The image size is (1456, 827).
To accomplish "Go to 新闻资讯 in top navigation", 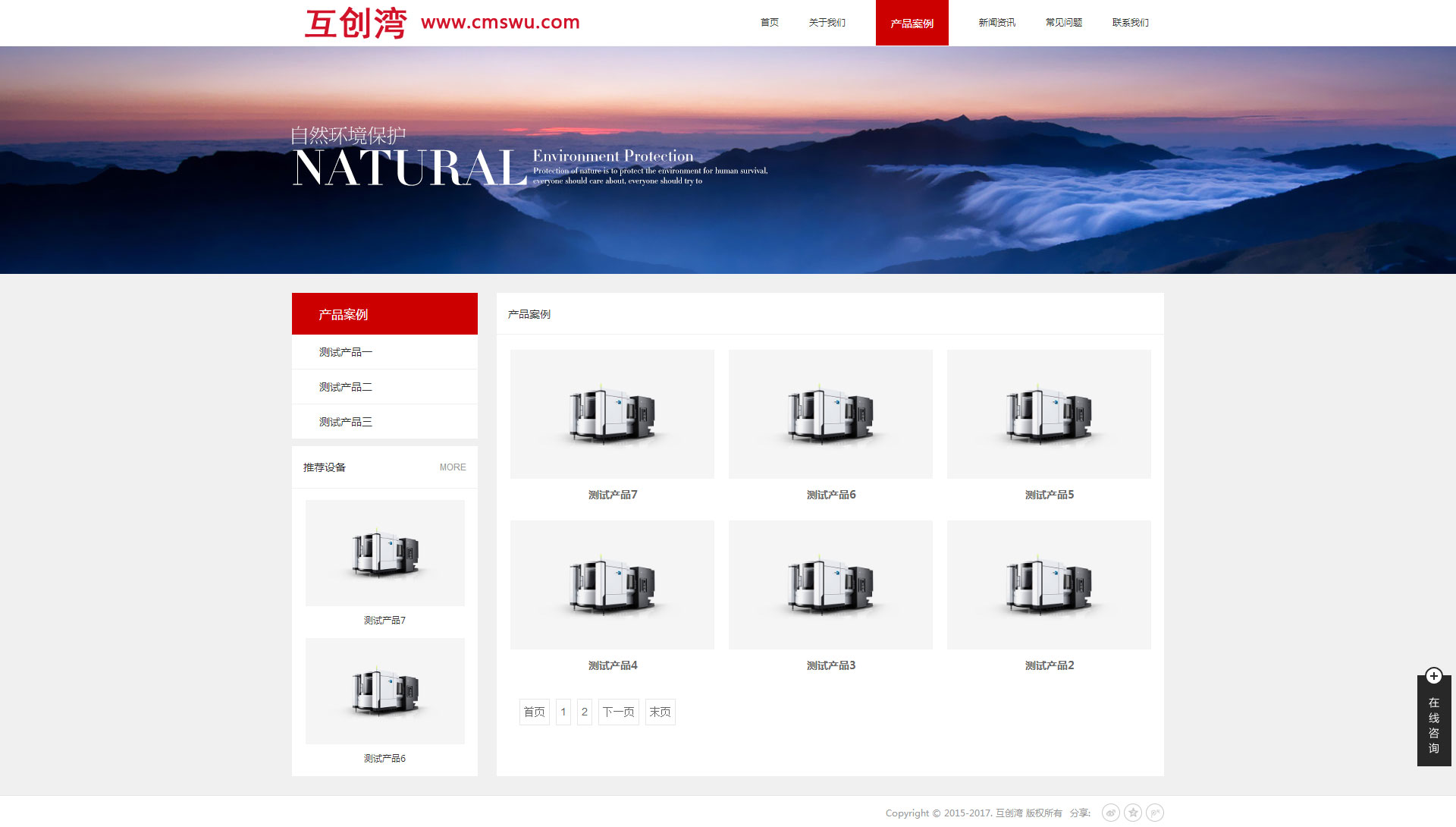I will coord(996,23).
